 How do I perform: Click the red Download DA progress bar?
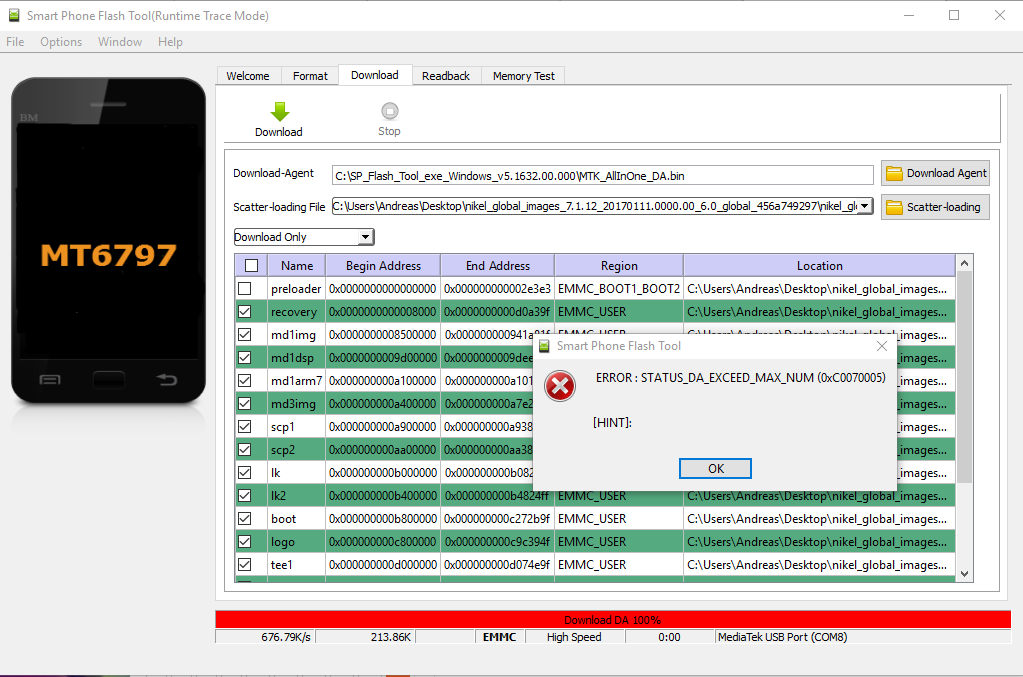pos(612,619)
